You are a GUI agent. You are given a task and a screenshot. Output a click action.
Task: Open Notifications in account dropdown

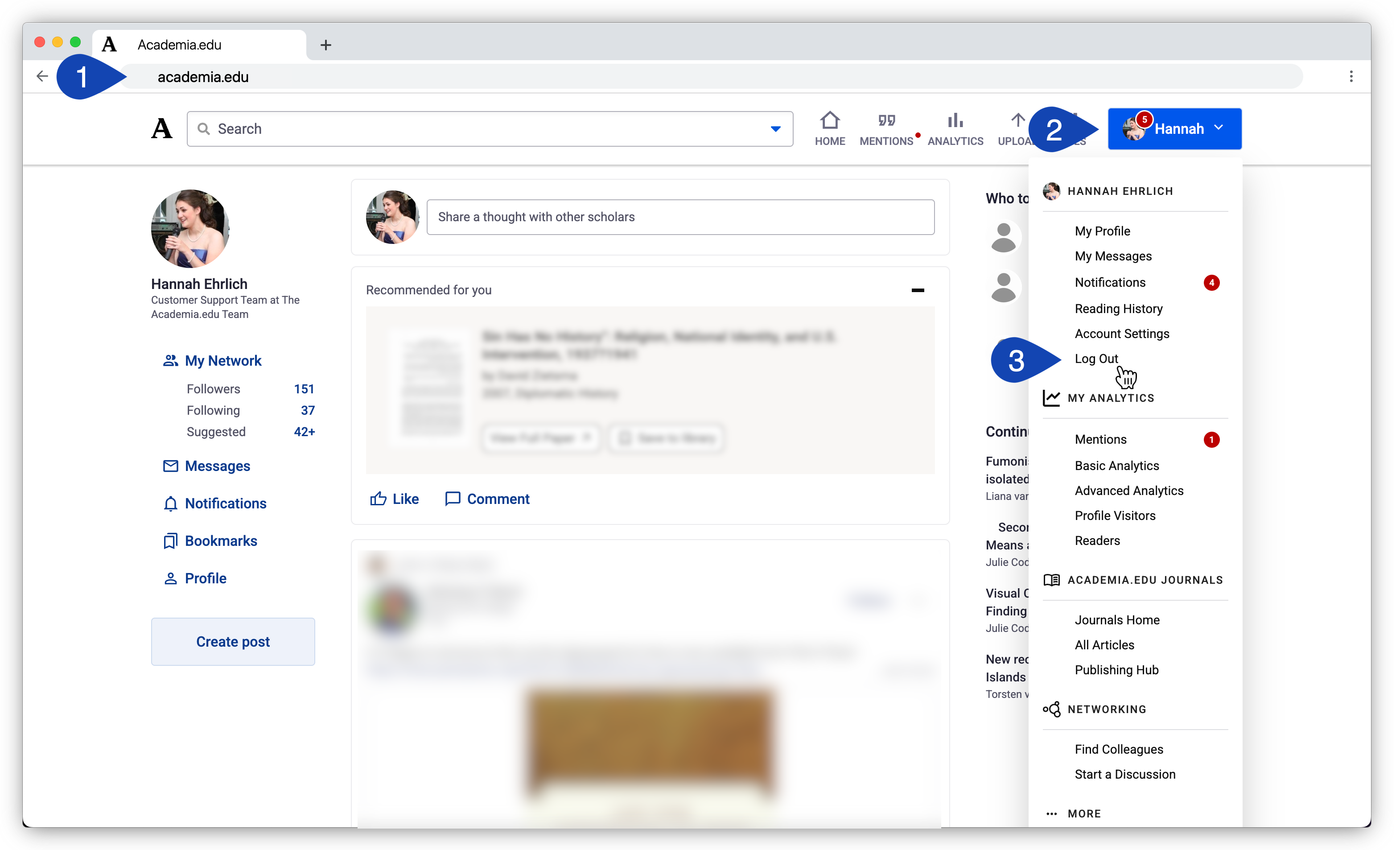click(x=1110, y=282)
